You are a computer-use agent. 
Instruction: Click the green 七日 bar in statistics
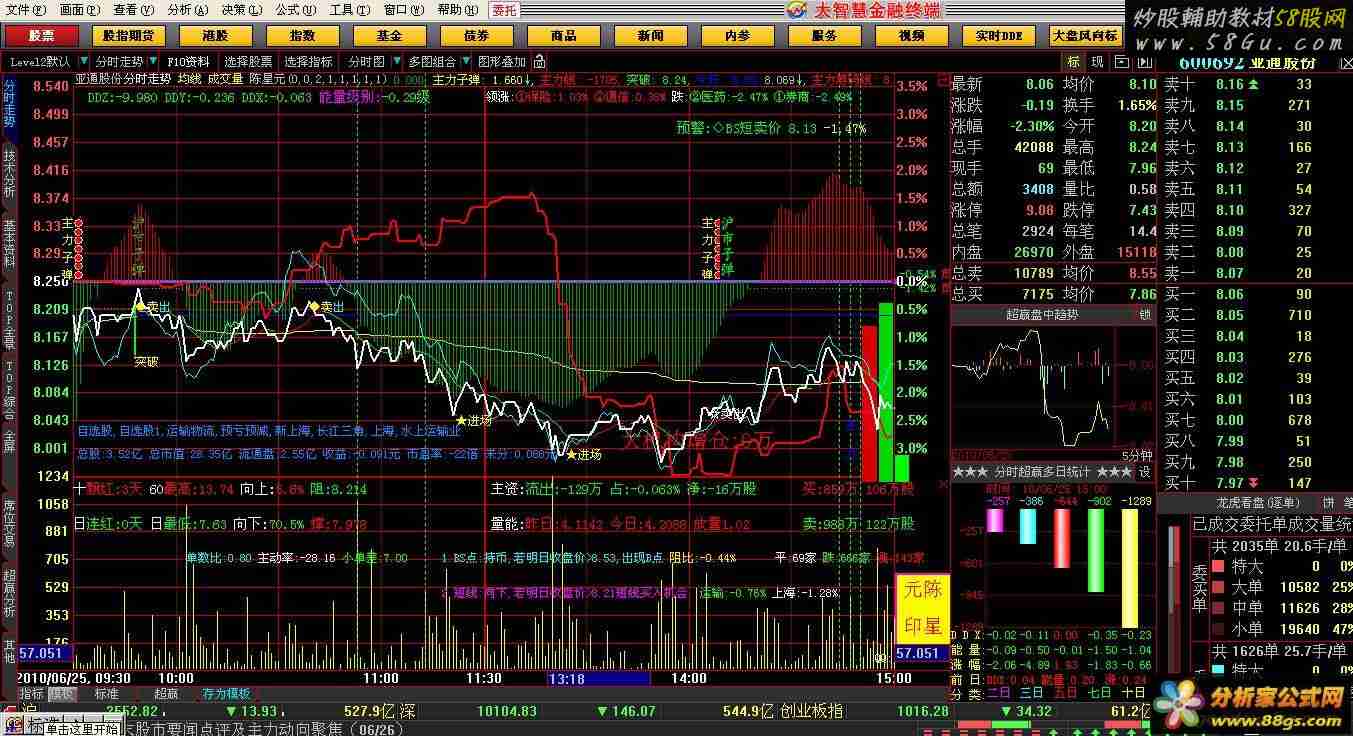[1096, 550]
